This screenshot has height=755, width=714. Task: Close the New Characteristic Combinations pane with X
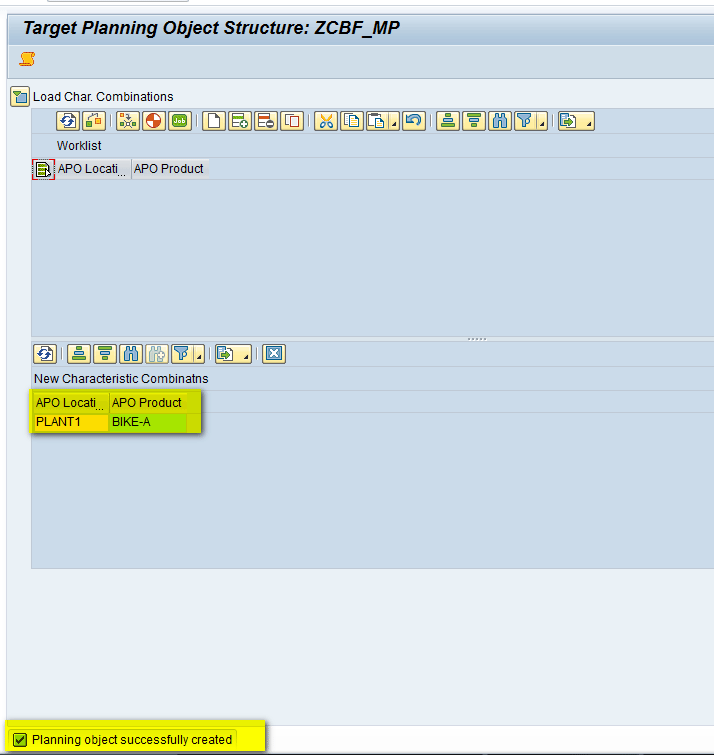tap(274, 353)
